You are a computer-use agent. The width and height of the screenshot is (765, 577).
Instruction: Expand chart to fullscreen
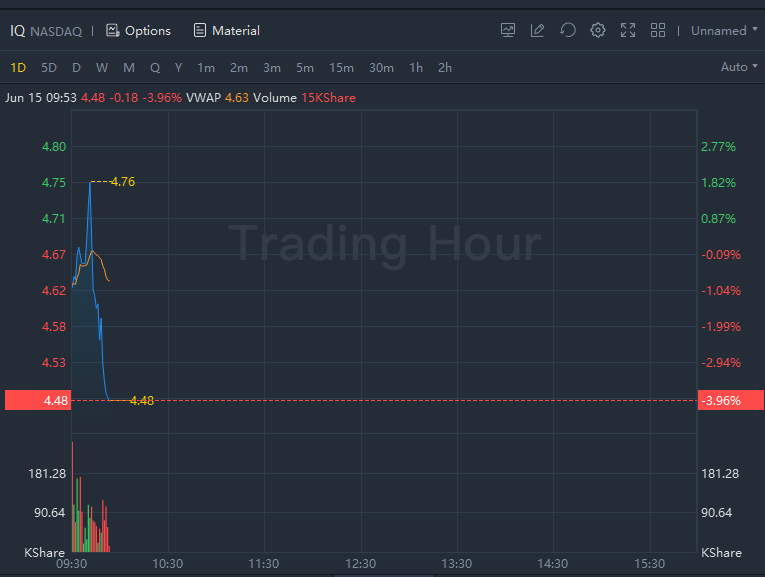click(x=628, y=30)
